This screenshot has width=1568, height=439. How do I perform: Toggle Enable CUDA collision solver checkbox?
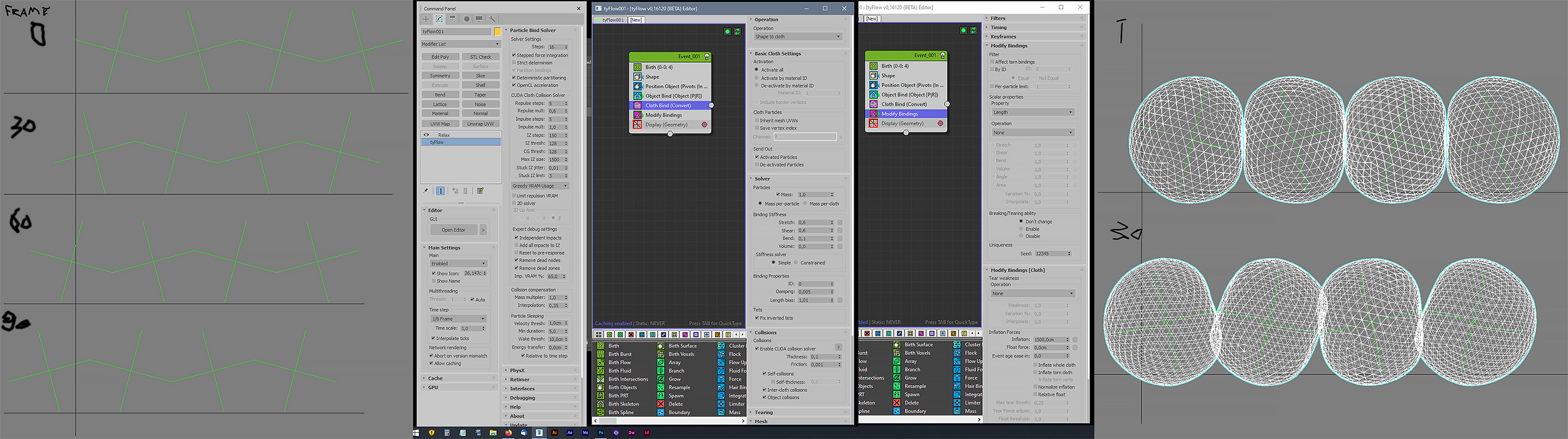757,349
